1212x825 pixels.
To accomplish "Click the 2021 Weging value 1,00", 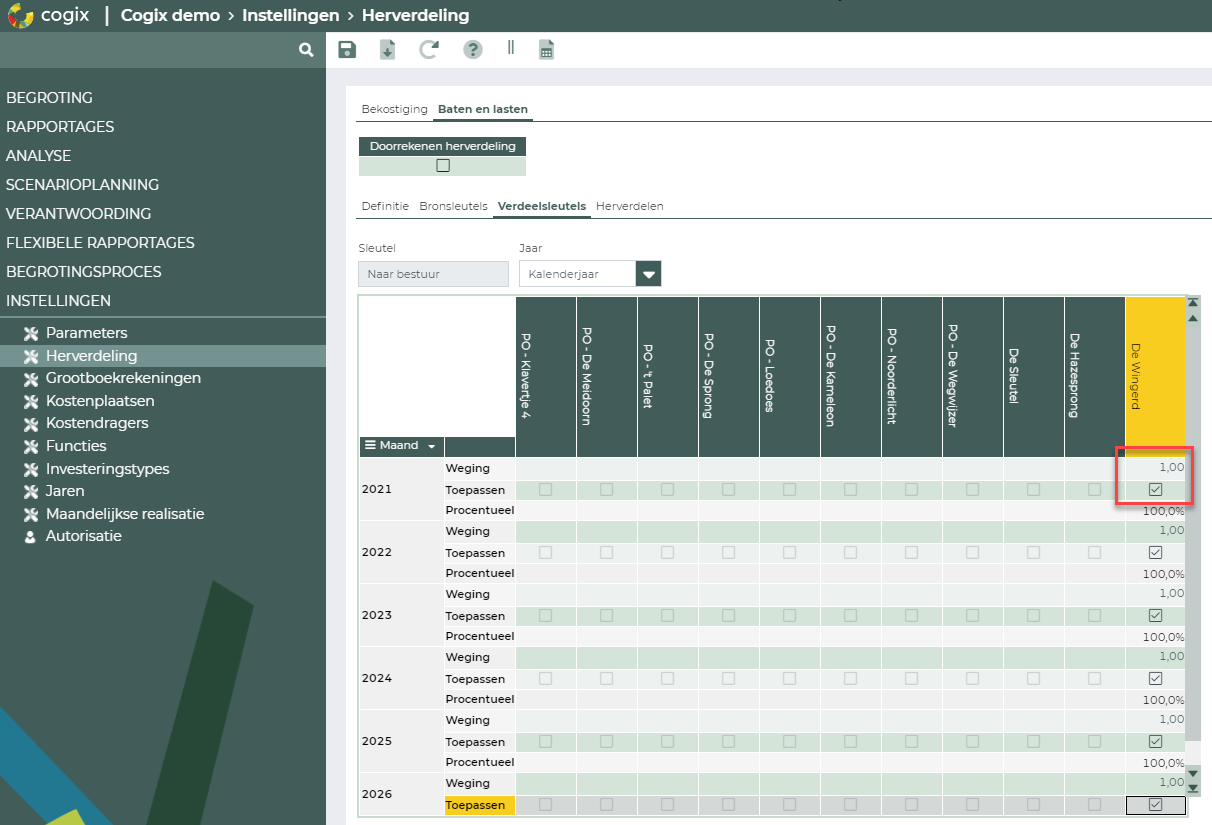I will 1170,467.
